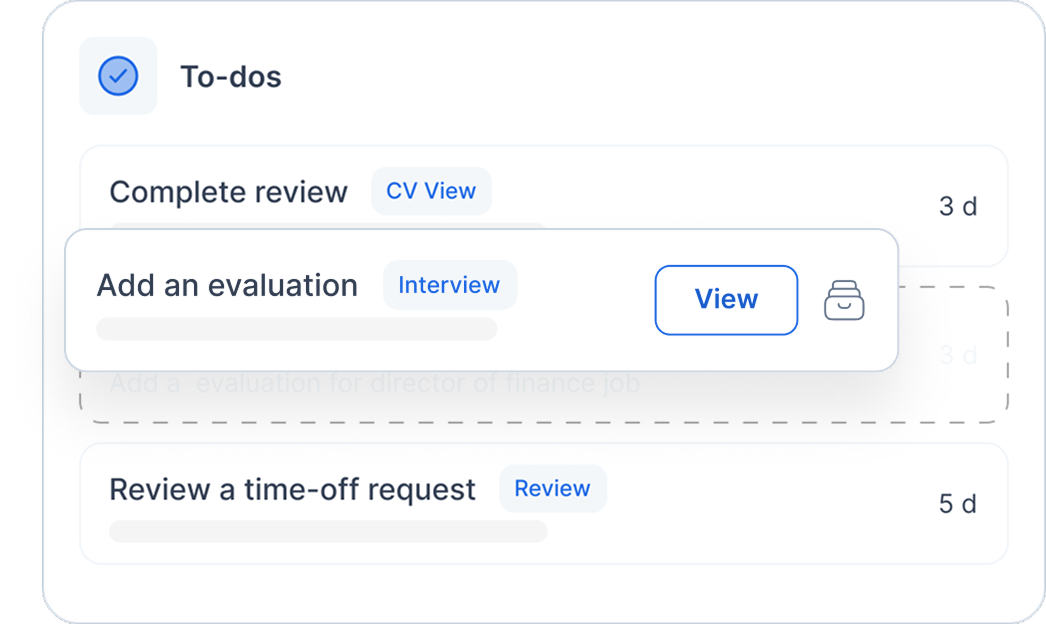Screen dimensions: 1046x624
Task: Collapse the To-dos section
Action: click(x=231, y=75)
